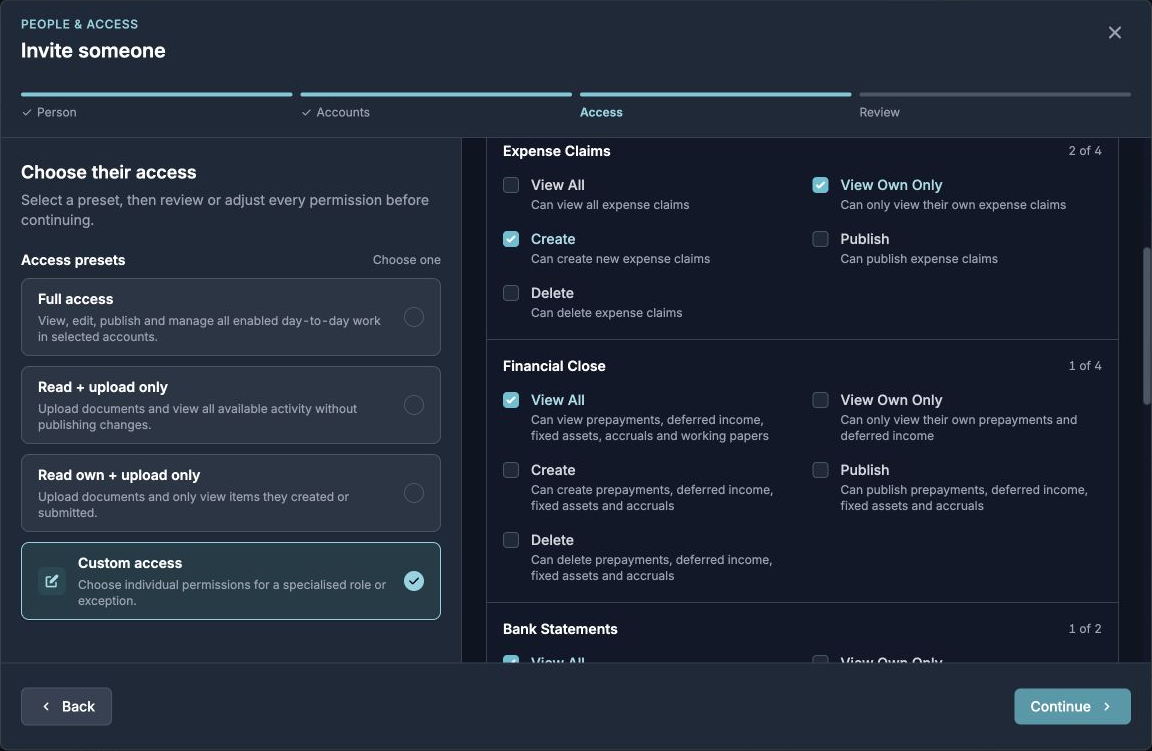The height and width of the screenshot is (751, 1152).
Task: Click the selected Custom access radio checkmark
Action: point(414,581)
